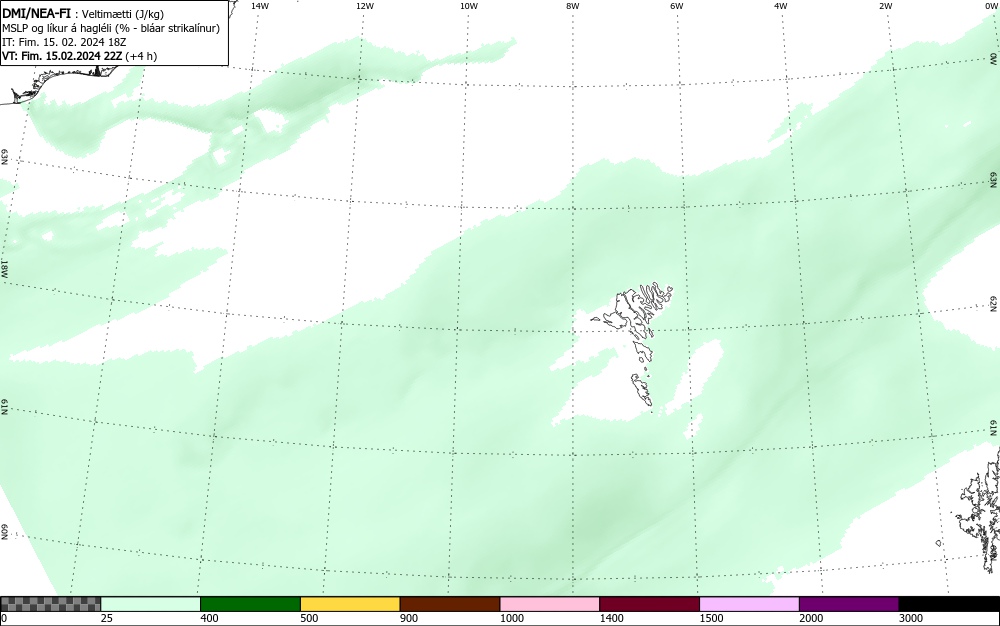
Task: Click the legend value 400
Action: coord(209,618)
